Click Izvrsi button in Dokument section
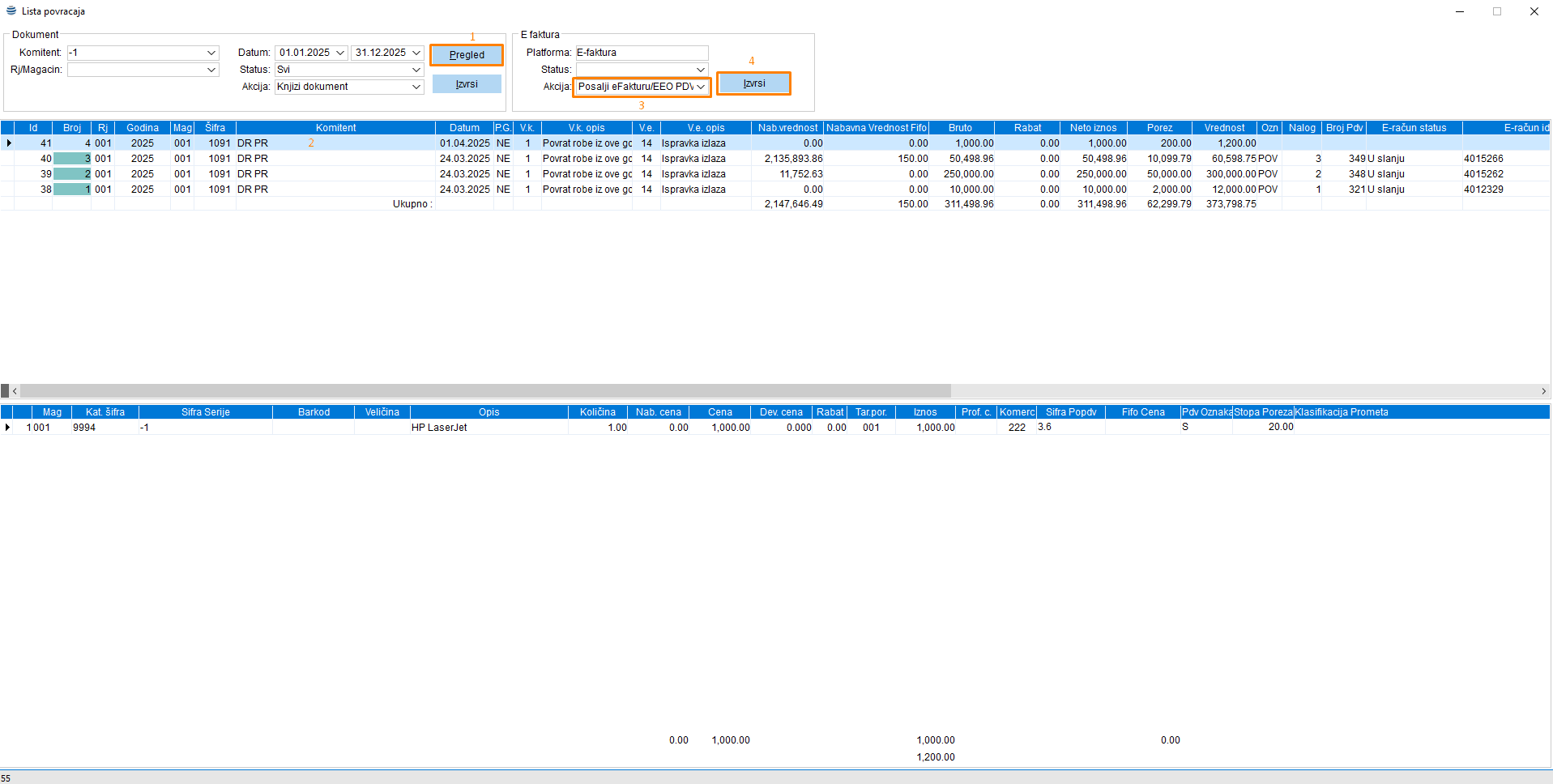This screenshot has width=1553, height=784. coord(467,84)
